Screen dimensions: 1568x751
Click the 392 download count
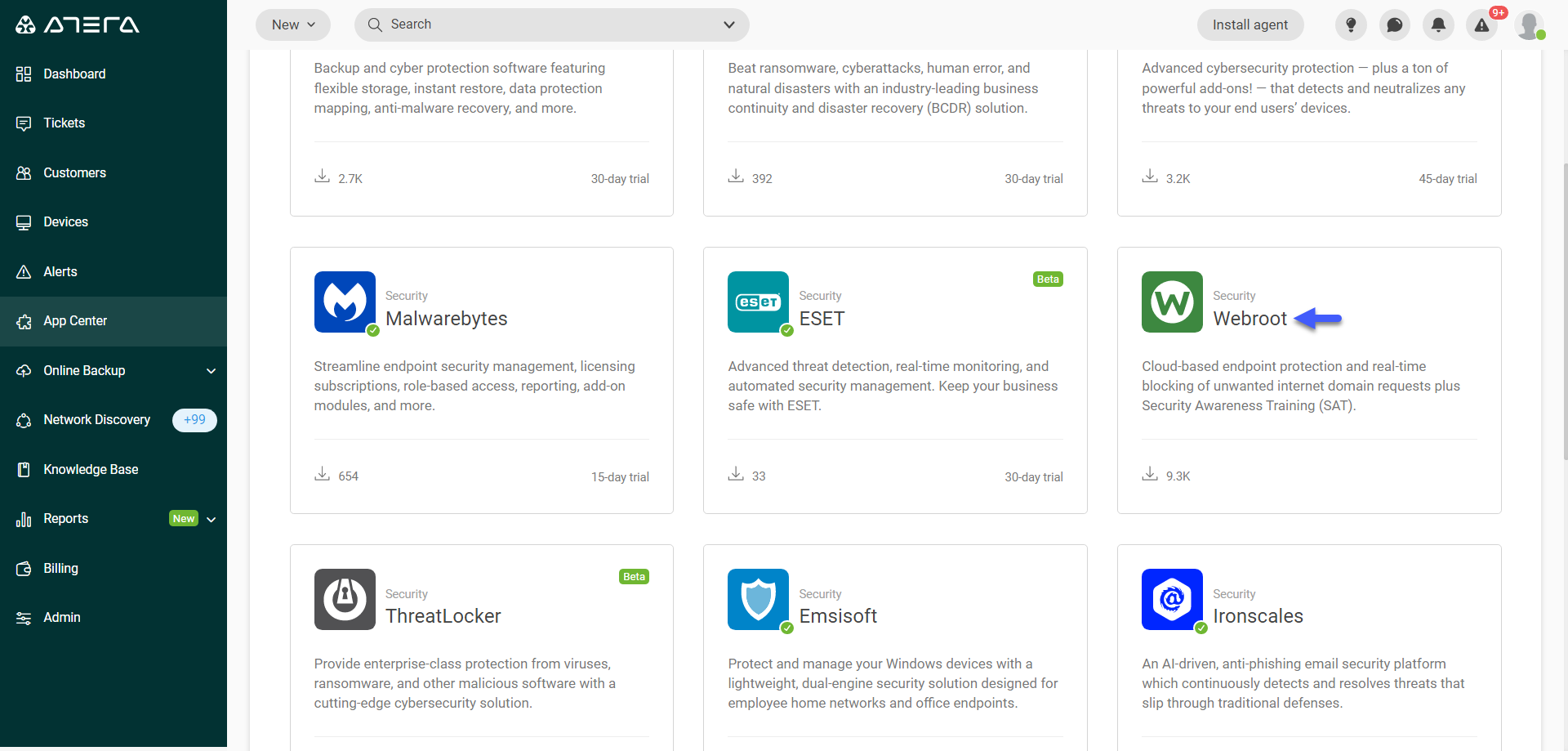tap(762, 179)
